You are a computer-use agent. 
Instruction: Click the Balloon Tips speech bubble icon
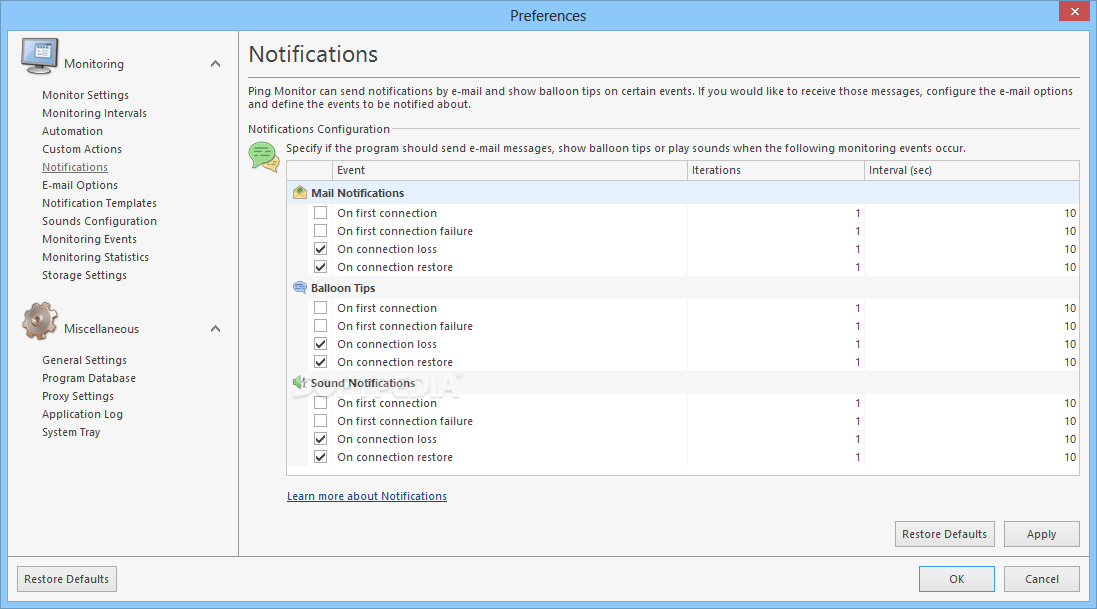(300, 288)
